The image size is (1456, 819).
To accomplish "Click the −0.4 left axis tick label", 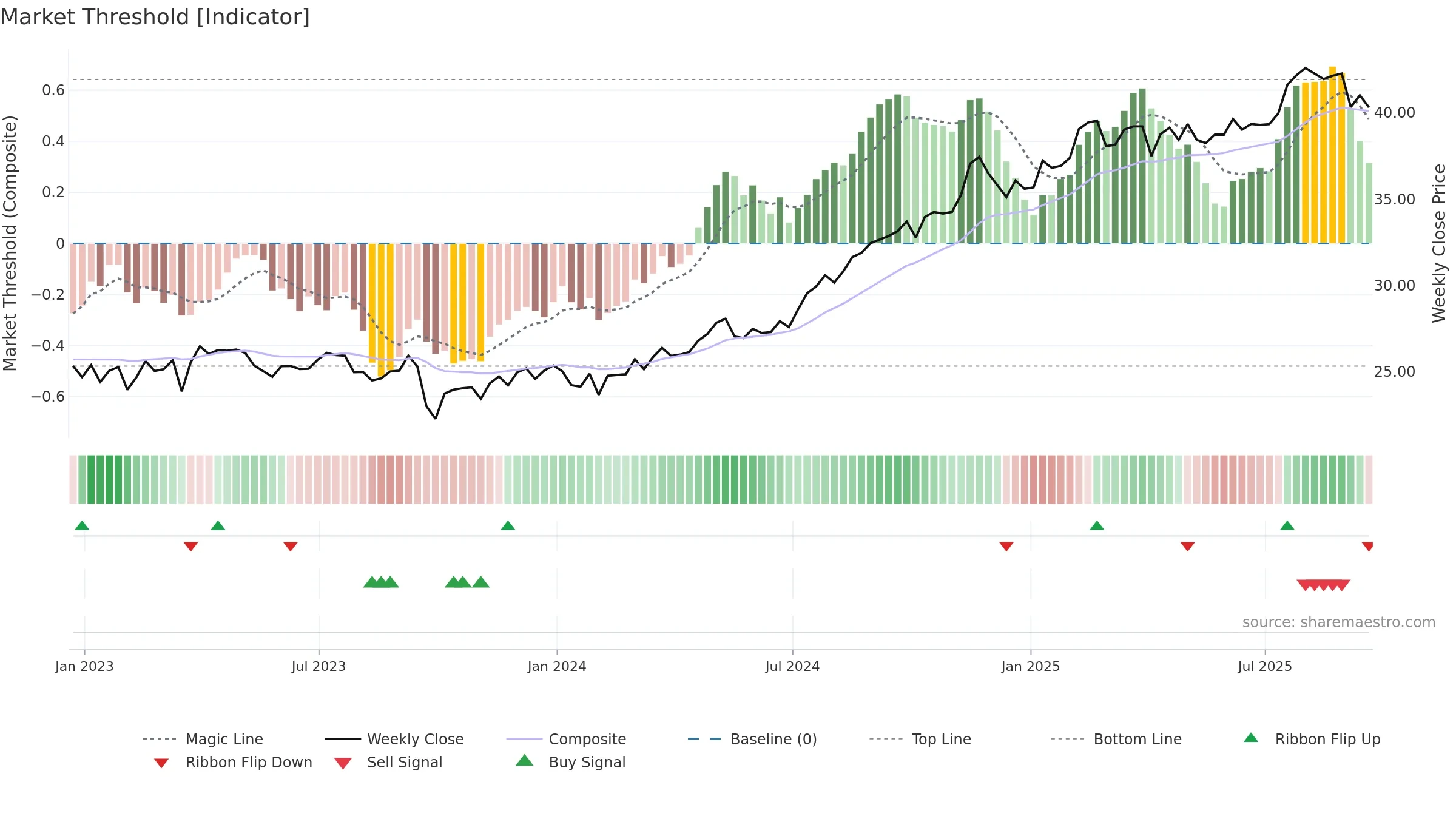I will 47,345.
